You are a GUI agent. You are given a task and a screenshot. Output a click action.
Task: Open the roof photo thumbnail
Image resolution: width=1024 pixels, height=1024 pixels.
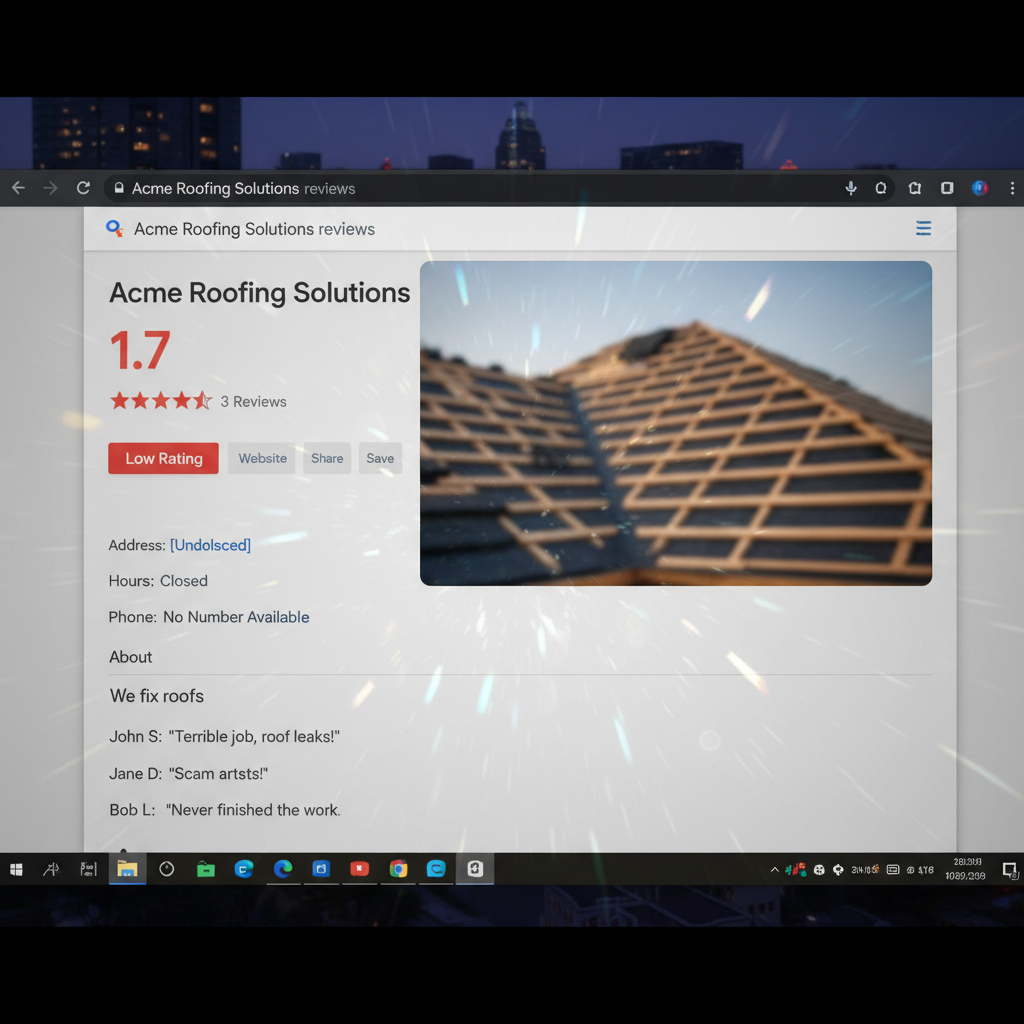[x=675, y=423]
